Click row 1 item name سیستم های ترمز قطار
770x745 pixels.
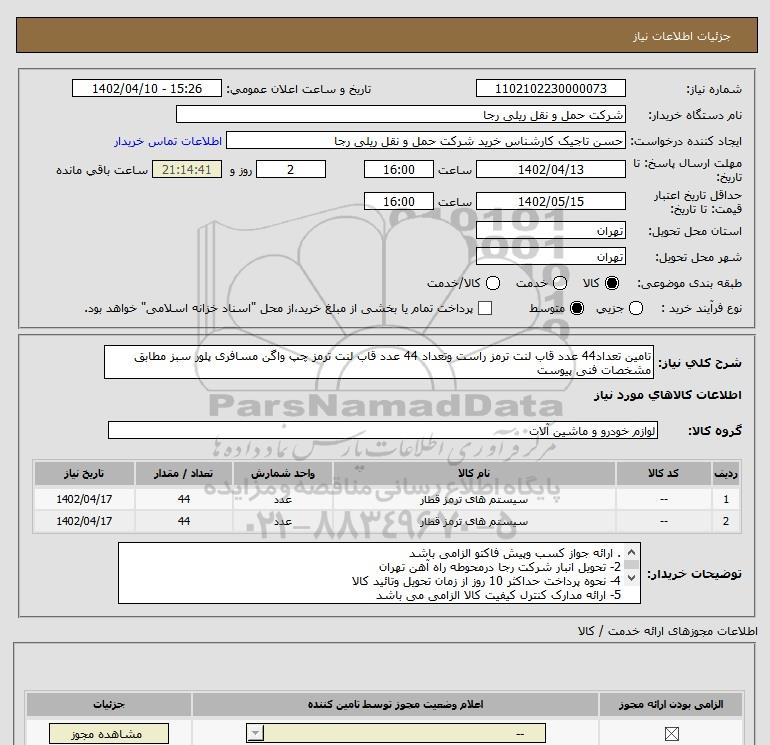point(474,500)
